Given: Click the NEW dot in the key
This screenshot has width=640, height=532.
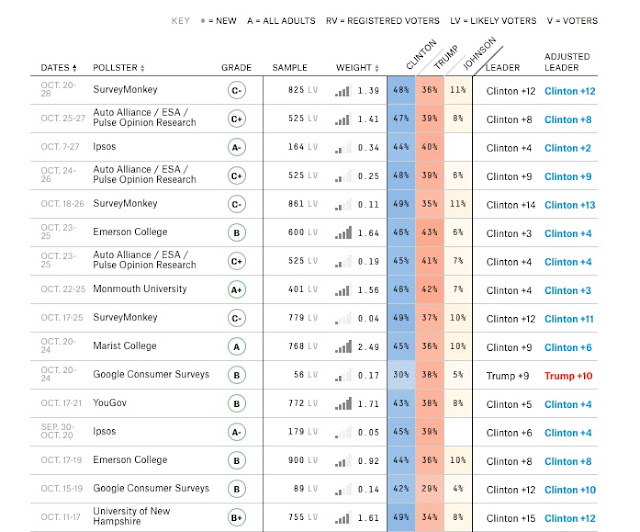Looking at the screenshot, I should click(x=203, y=21).
